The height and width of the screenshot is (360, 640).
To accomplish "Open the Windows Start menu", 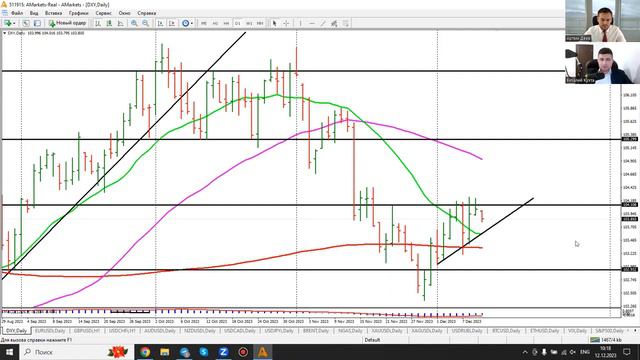I will 9,351.
